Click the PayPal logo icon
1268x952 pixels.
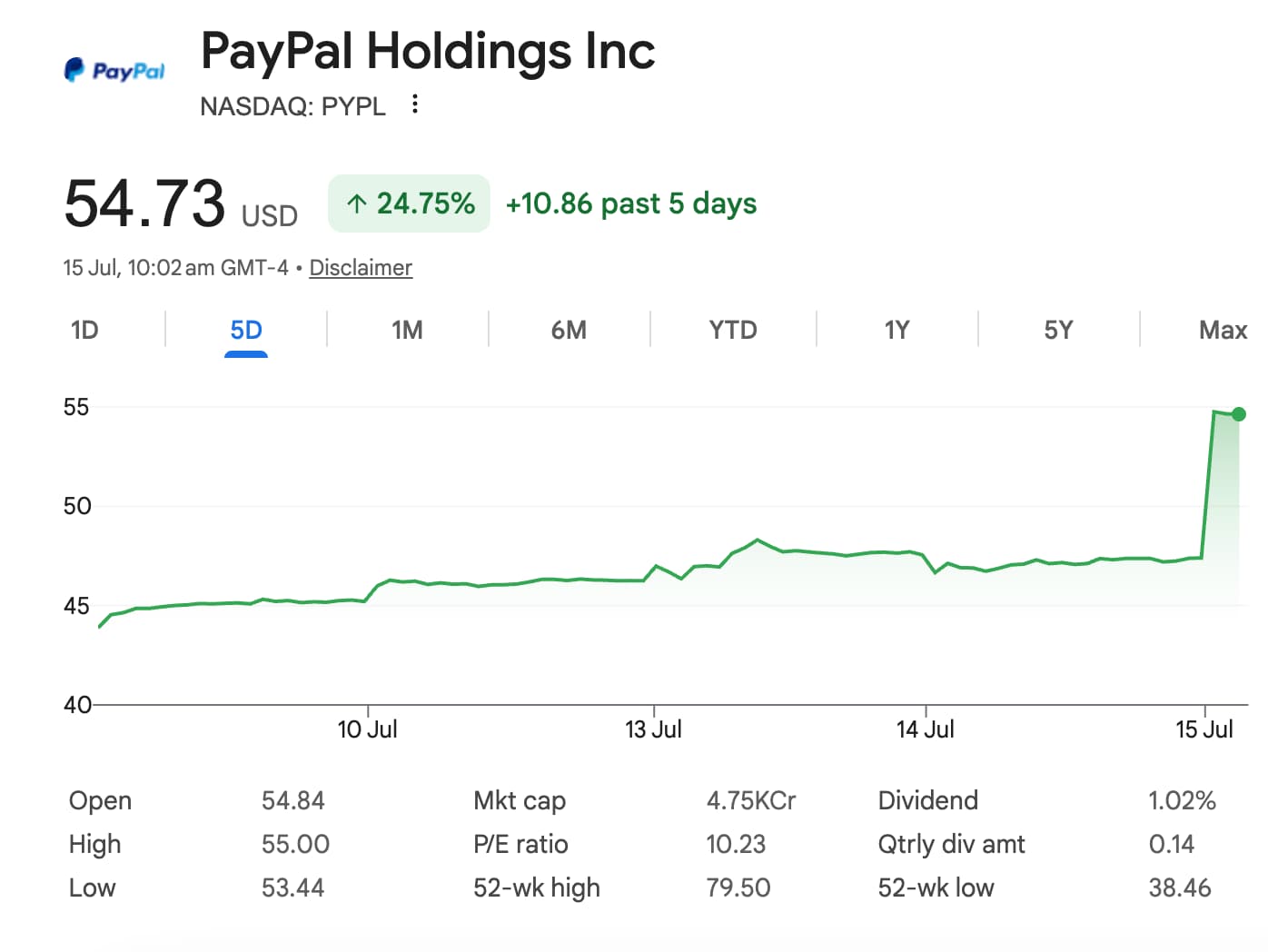point(114,70)
